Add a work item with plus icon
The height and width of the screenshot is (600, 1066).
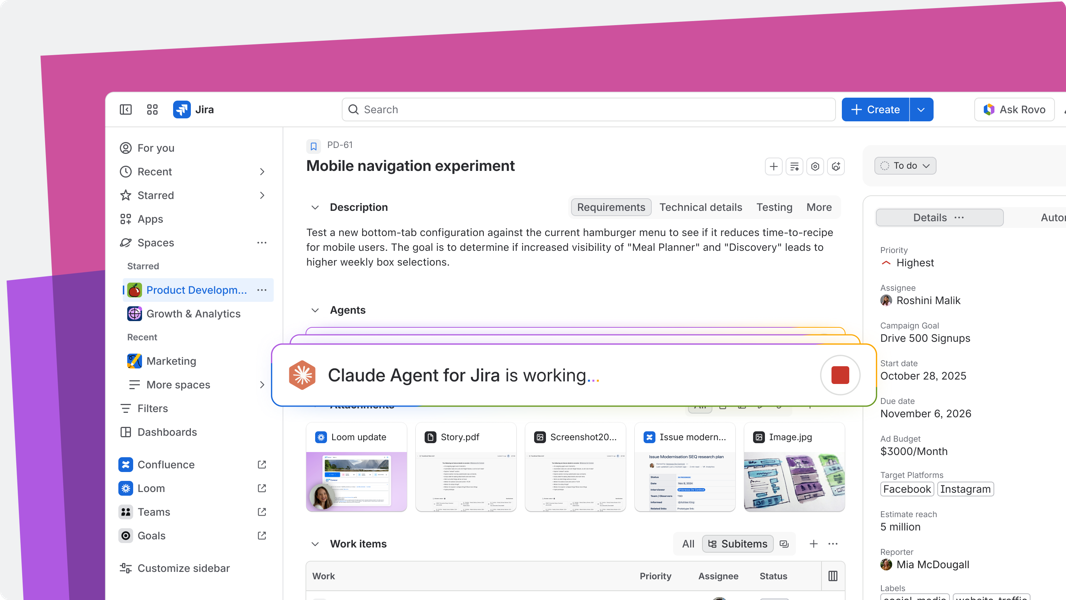[x=813, y=544]
